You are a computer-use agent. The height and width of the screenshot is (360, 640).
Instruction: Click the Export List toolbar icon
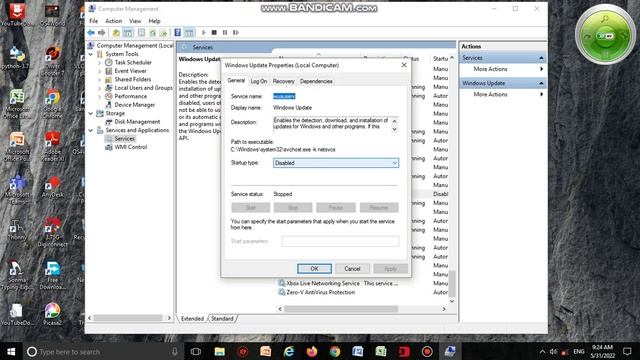(163, 33)
